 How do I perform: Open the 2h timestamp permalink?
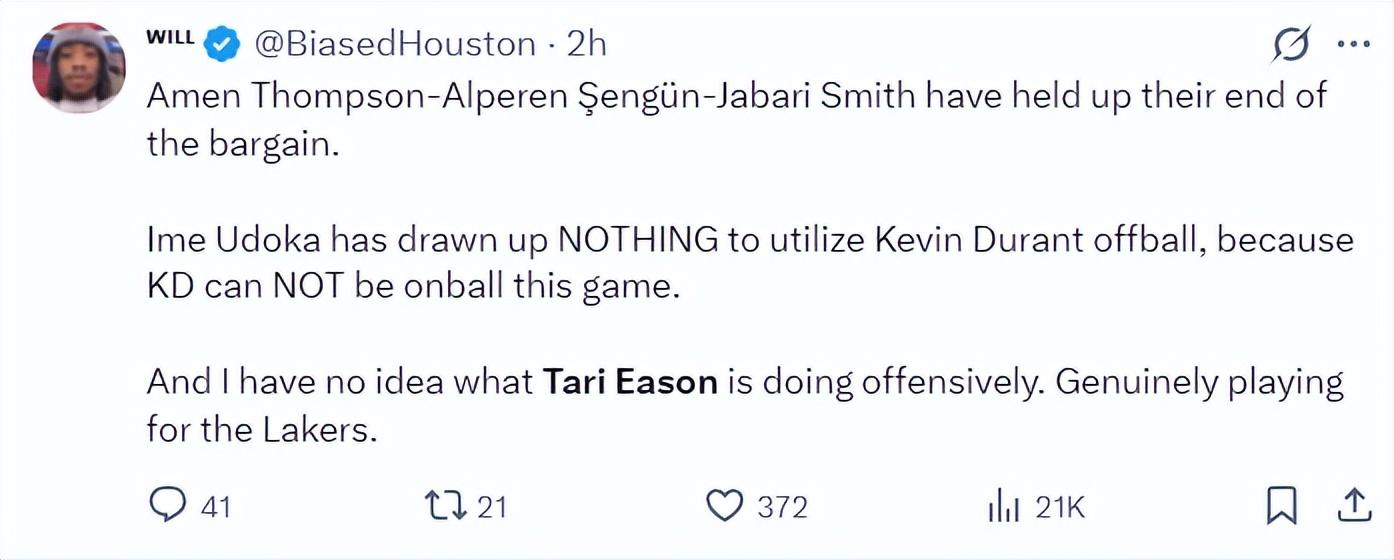tap(586, 44)
